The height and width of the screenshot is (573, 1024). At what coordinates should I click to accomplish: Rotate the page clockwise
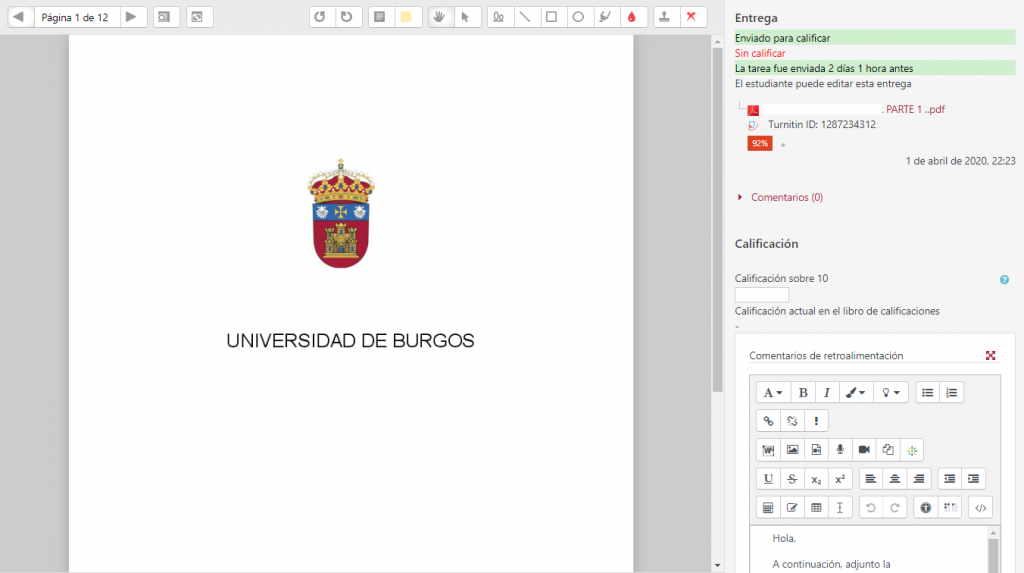(x=347, y=17)
